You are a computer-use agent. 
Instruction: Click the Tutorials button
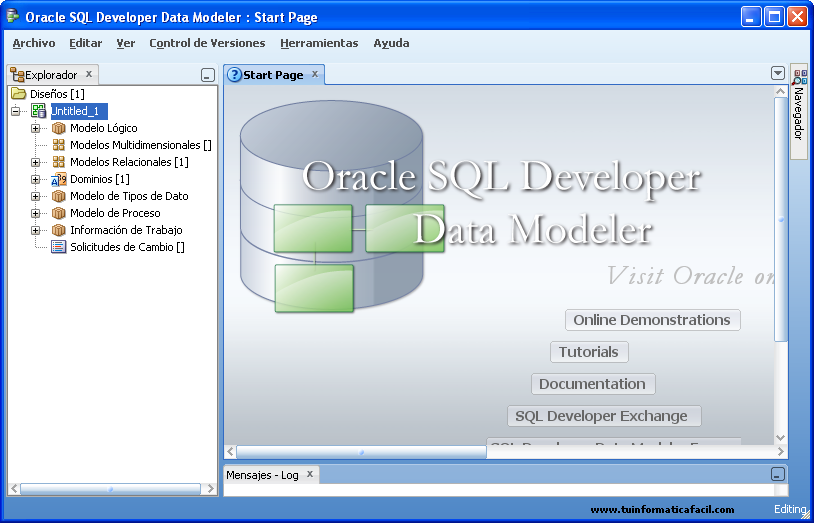(589, 352)
